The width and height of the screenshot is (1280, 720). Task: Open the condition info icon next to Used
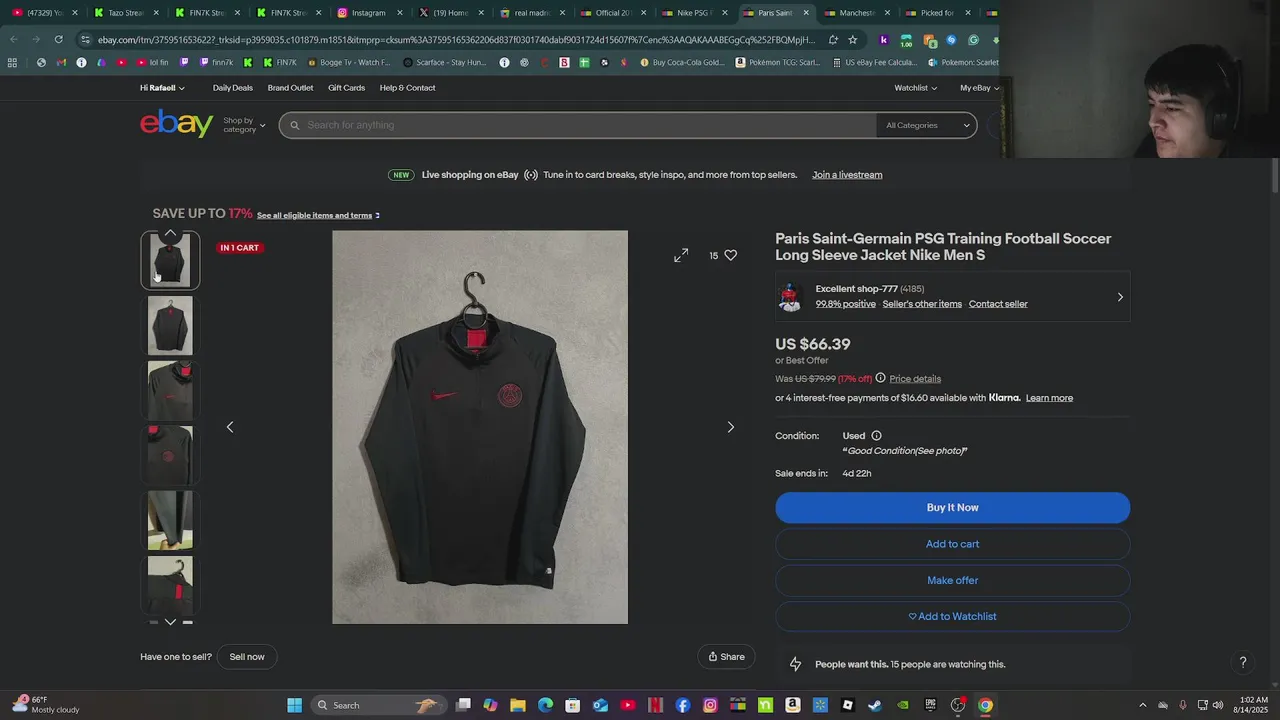click(x=876, y=436)
